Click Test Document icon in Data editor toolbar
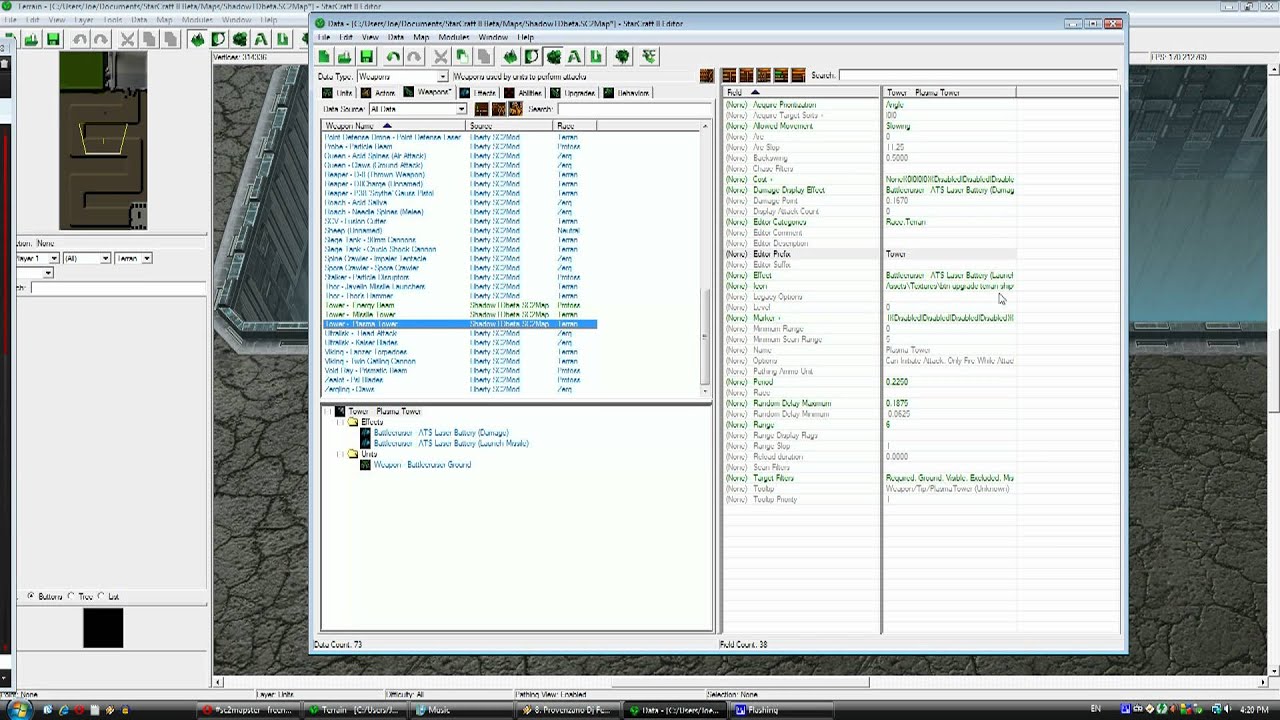 pyautogui.click(x=623, y=57)
